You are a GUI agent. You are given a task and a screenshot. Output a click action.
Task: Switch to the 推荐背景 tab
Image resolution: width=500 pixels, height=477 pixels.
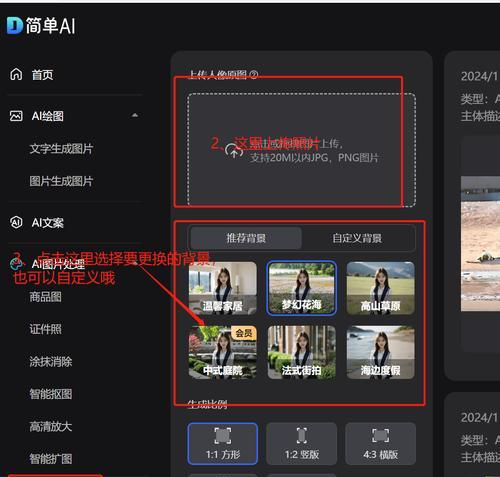tap(246, 238)
